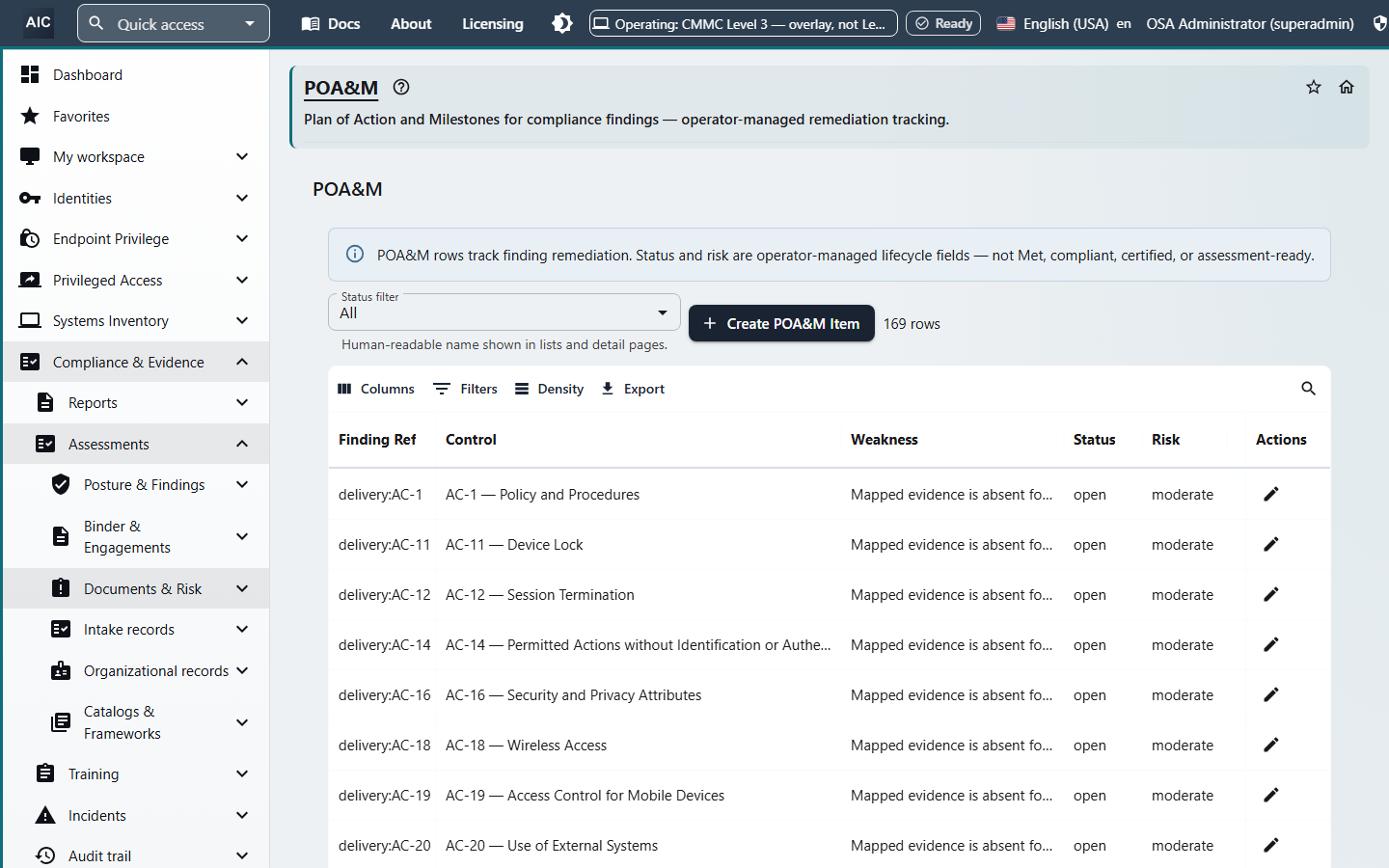This screenshot has height=868, width=1389.
Task: Click the AIC logo icon
Action: click(x=39, y=23)
